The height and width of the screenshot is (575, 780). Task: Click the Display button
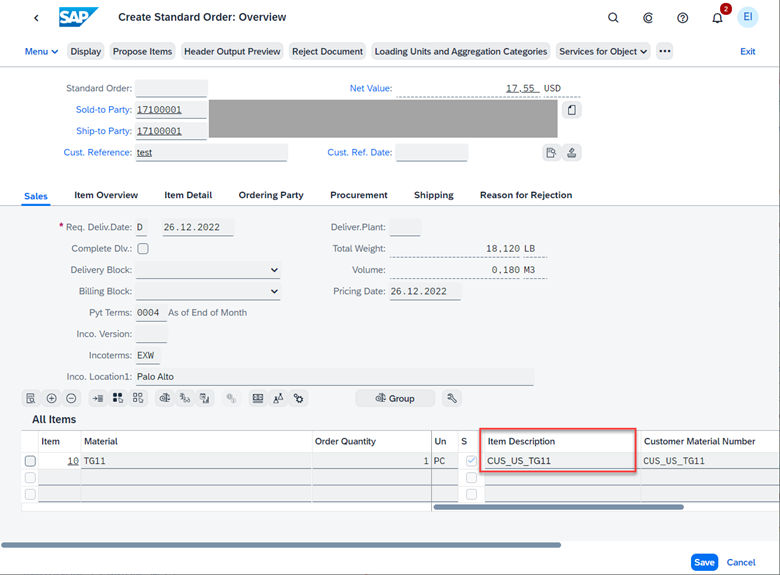click(x=86, y=51)
